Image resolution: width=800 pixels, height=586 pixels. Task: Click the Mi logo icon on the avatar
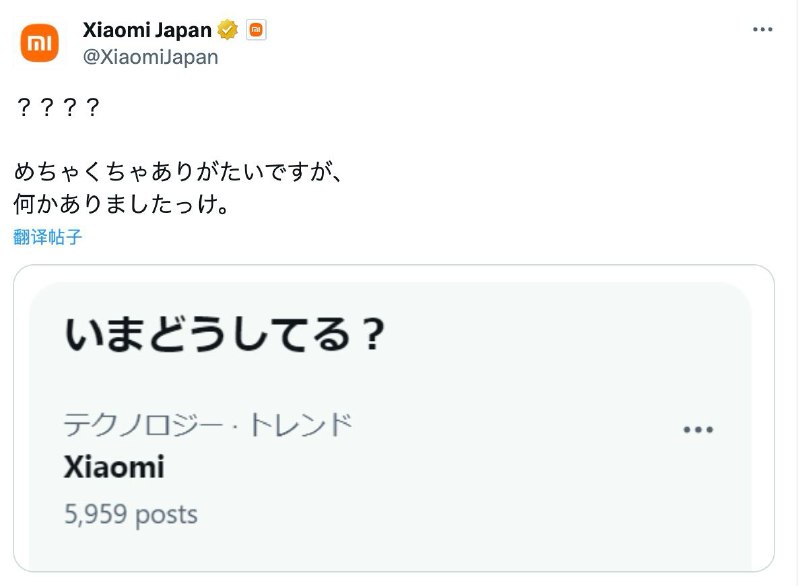tap(39, 40)
